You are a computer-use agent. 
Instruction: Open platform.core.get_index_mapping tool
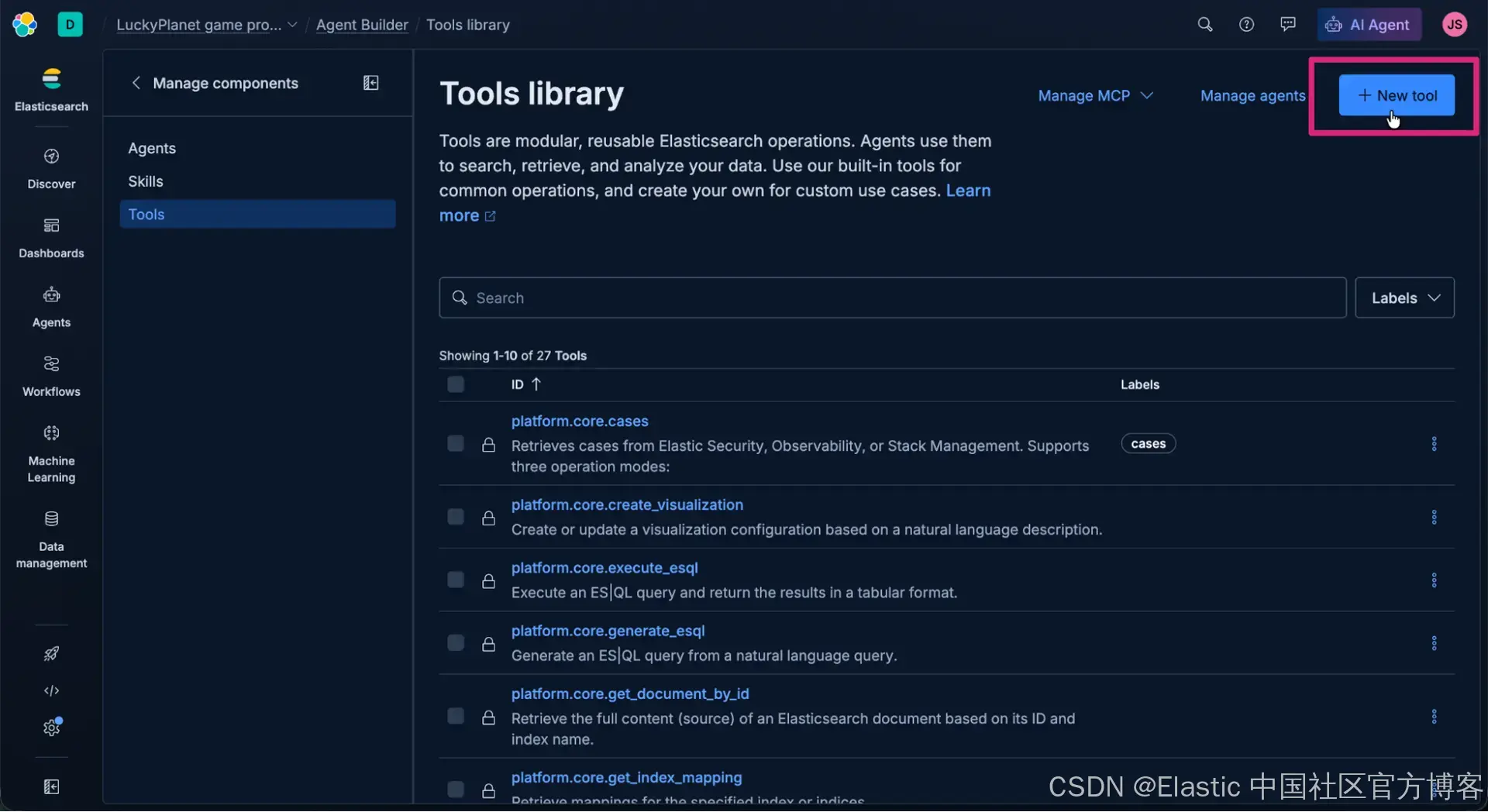click(626, 777)
